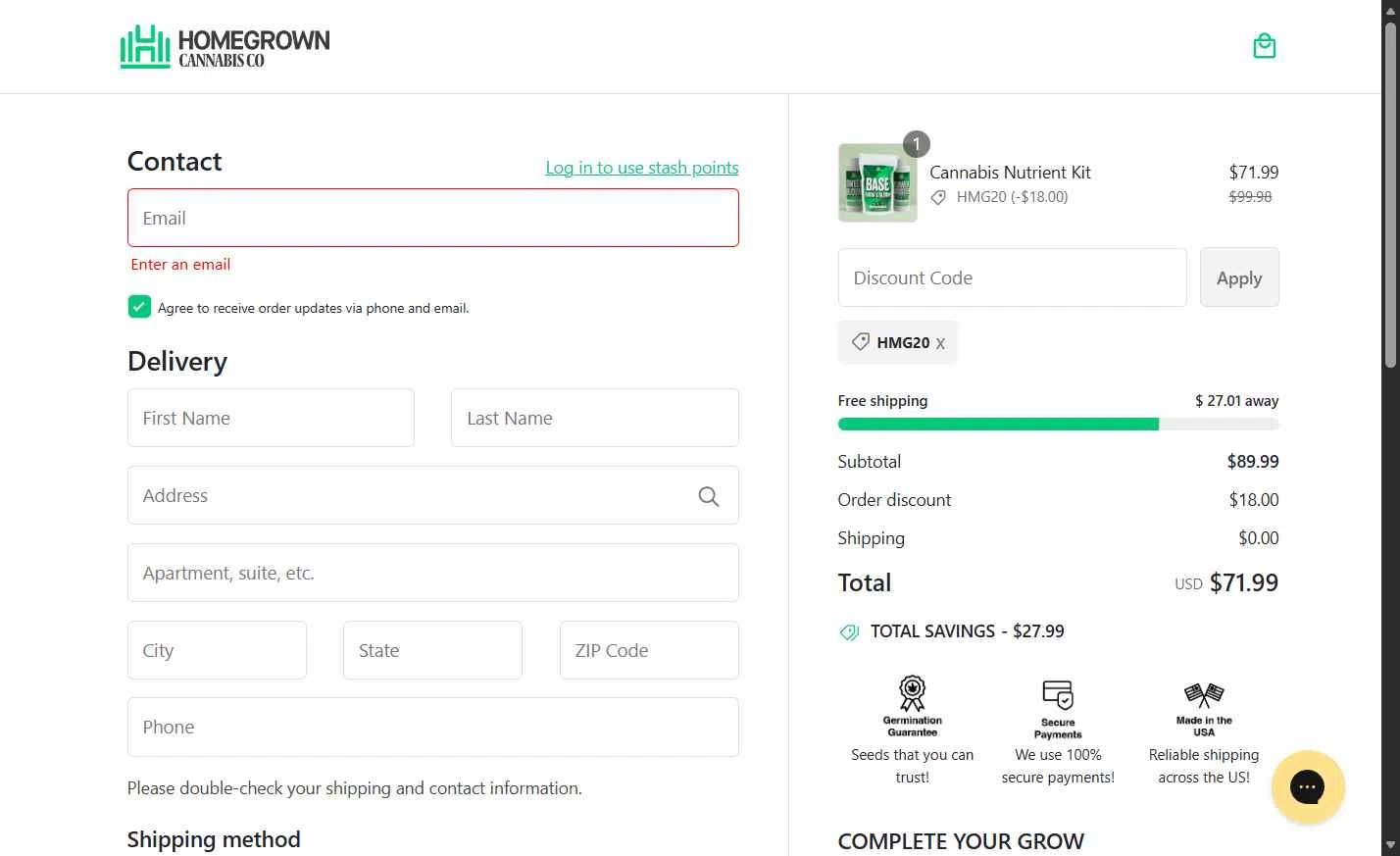The image size is (1400, 856).
Task: Click the Last Name field
Action: click(x=595, y=418)
